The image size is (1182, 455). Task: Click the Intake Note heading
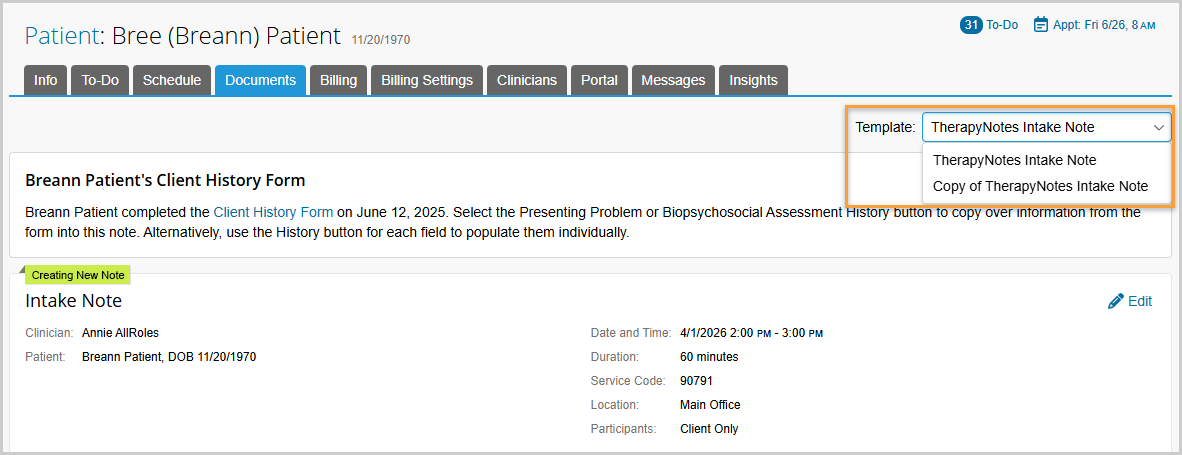[x=73, y=301]
